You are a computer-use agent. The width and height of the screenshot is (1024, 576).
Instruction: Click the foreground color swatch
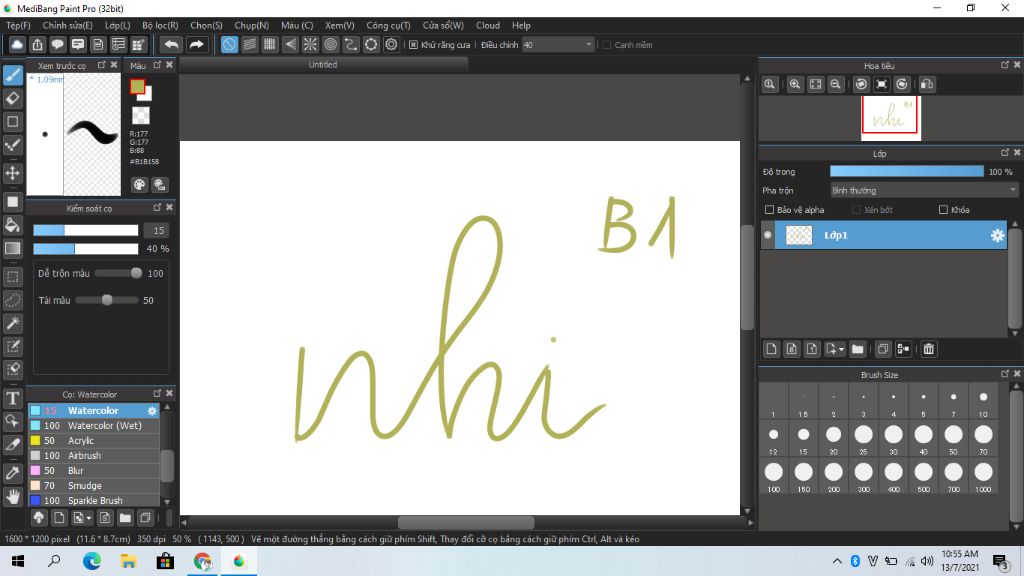[137, 86]
